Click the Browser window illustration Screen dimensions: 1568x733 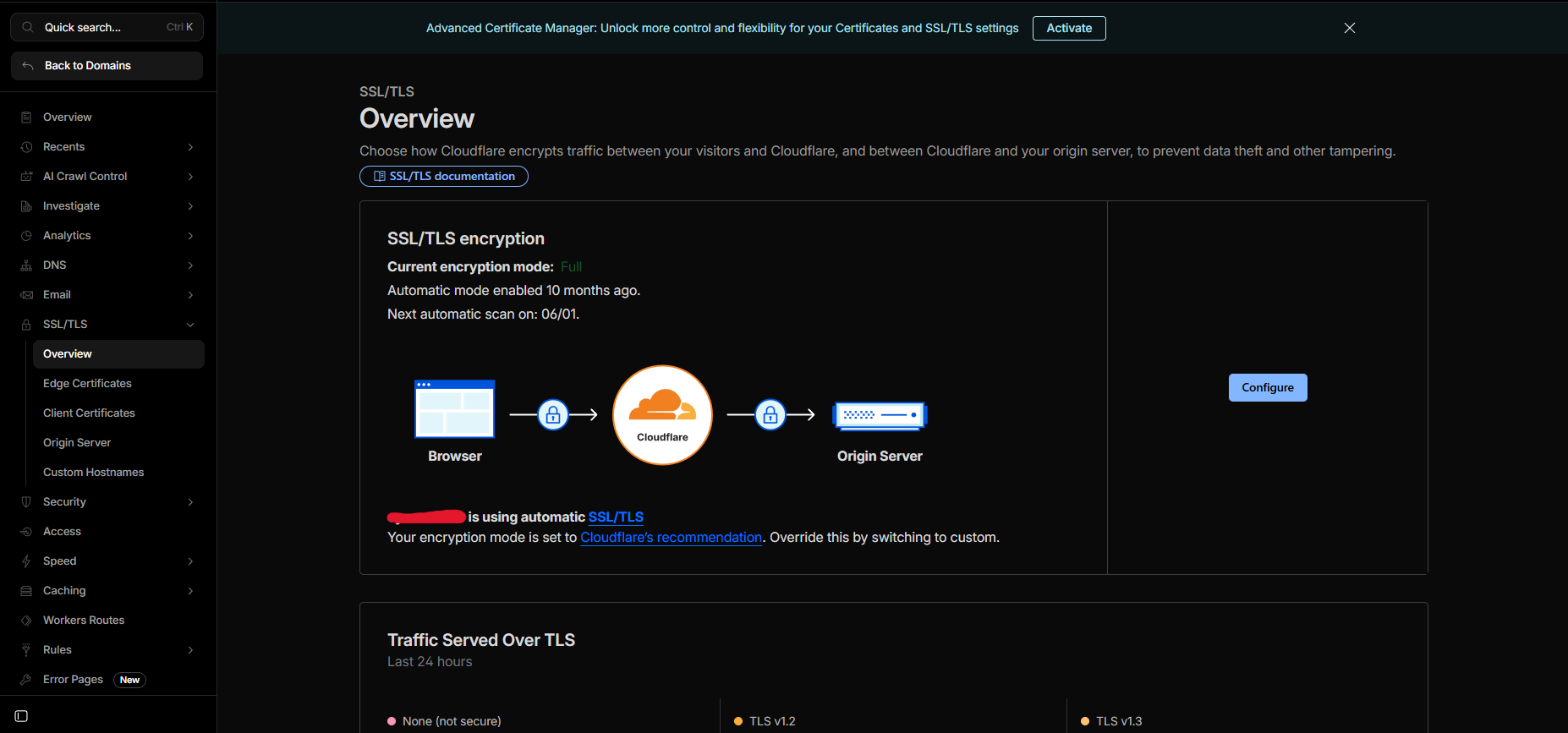pos(455,409)
